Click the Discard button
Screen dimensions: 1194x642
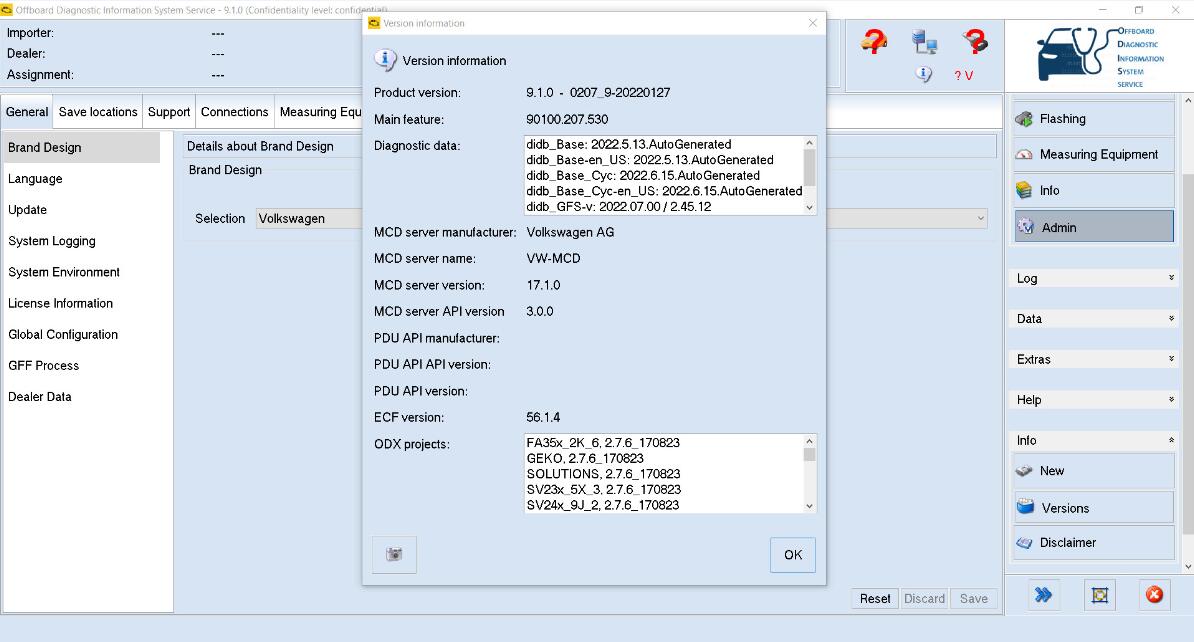924,599
